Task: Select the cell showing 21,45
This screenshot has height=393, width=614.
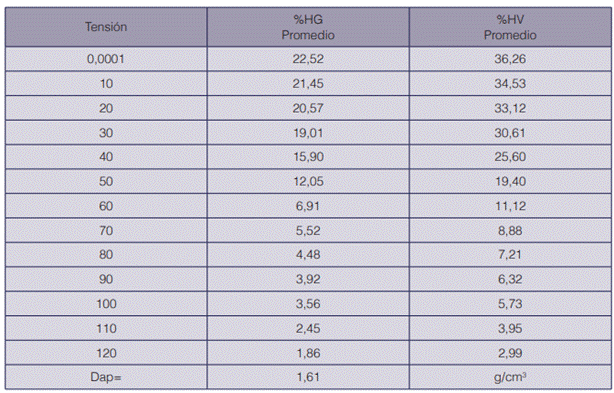Action: [x=308, y=83]
